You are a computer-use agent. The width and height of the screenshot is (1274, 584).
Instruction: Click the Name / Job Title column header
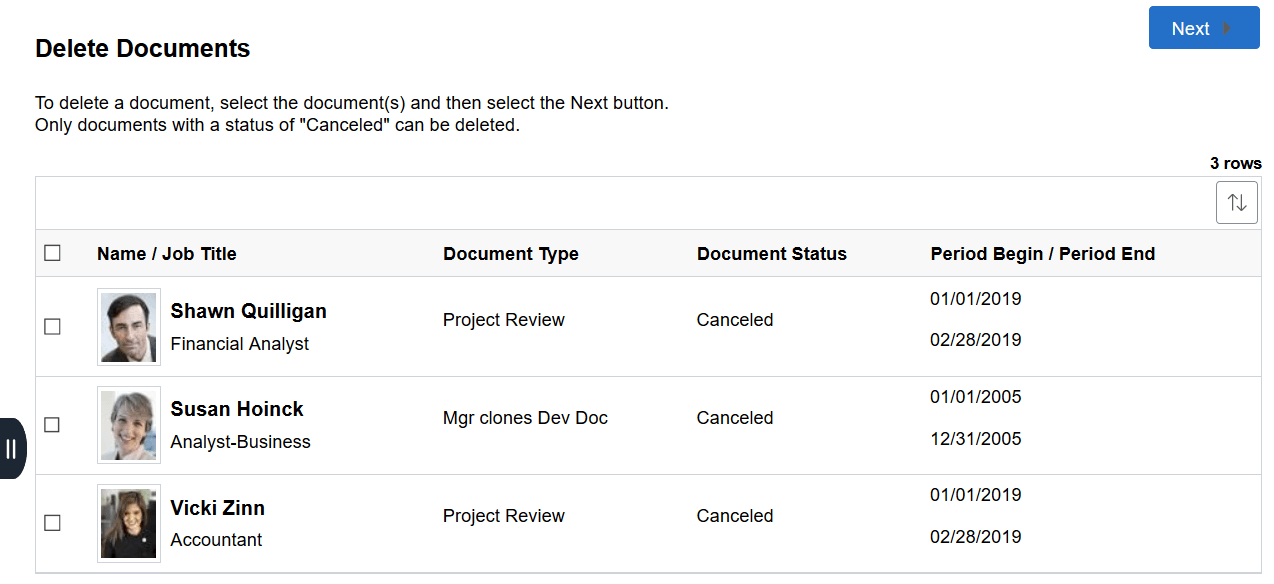(x=167, y=254)
